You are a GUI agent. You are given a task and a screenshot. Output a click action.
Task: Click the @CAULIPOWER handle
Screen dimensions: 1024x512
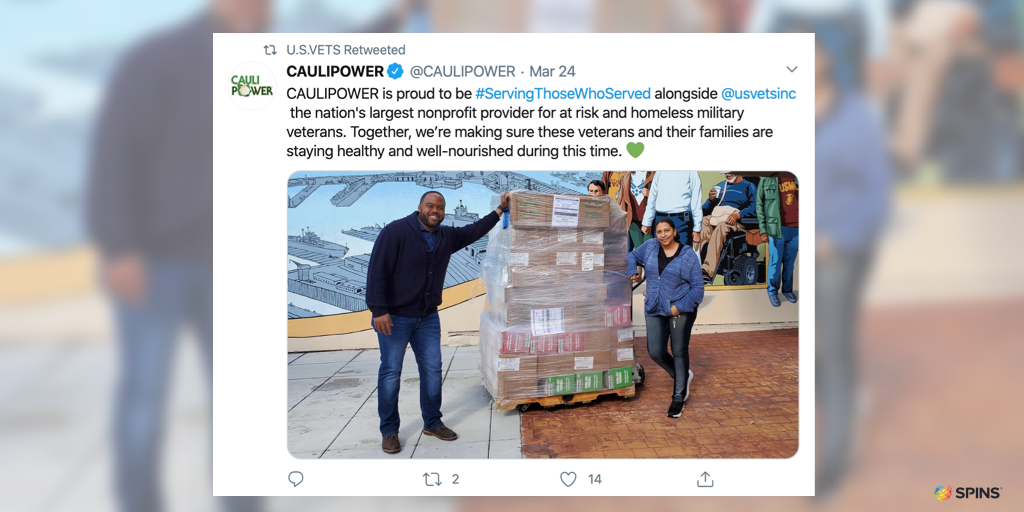[462, 71]
